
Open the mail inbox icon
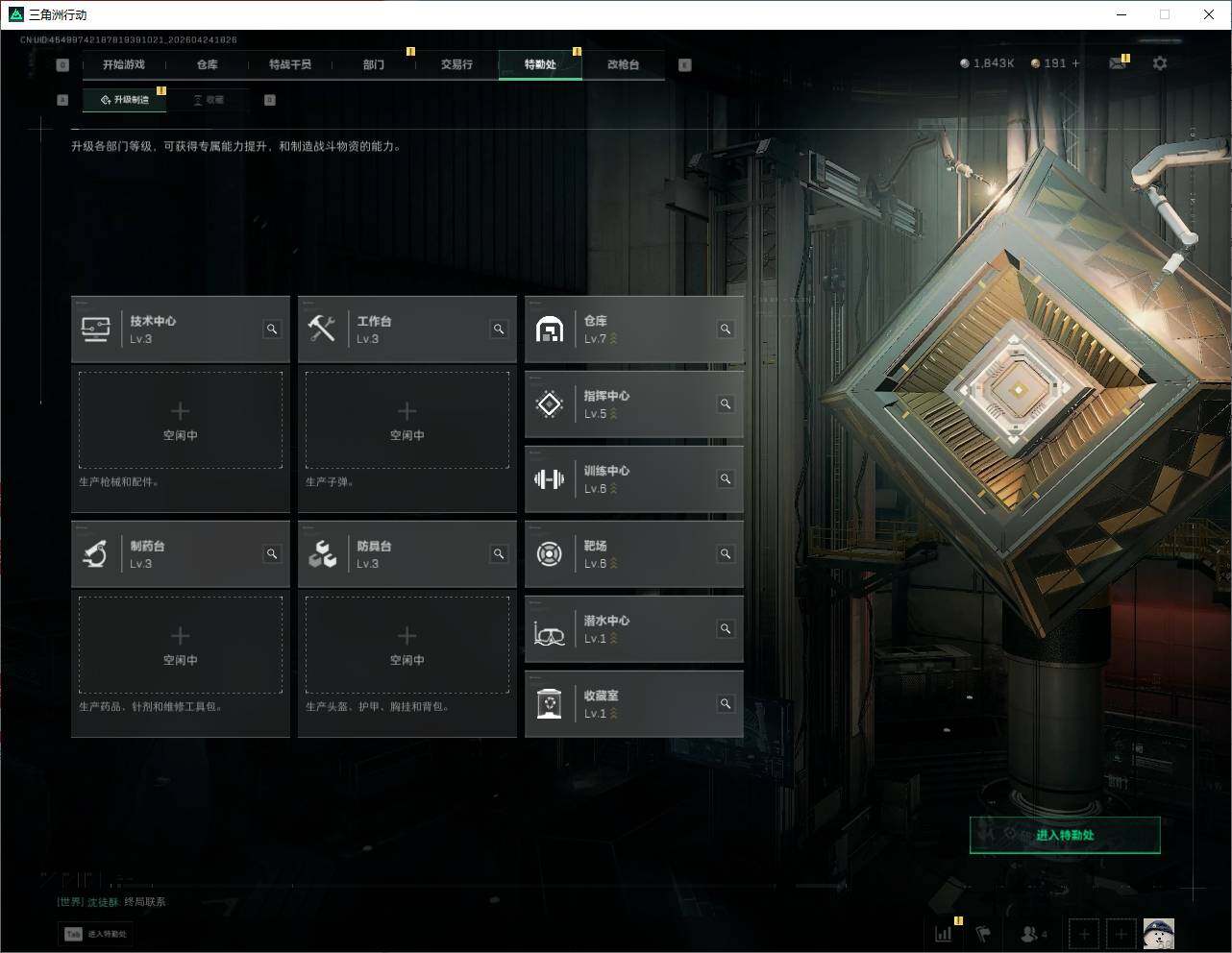(1117, 63)
